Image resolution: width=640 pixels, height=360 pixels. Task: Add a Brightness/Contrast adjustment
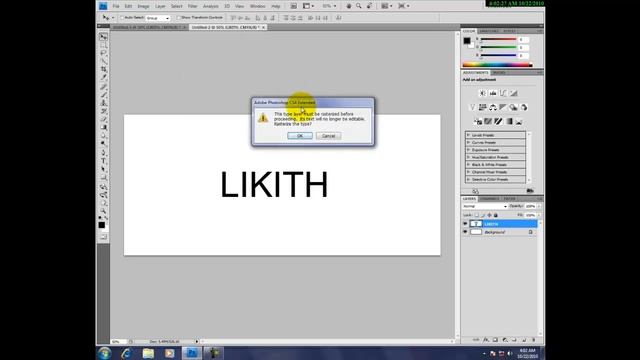pos(482,93)
